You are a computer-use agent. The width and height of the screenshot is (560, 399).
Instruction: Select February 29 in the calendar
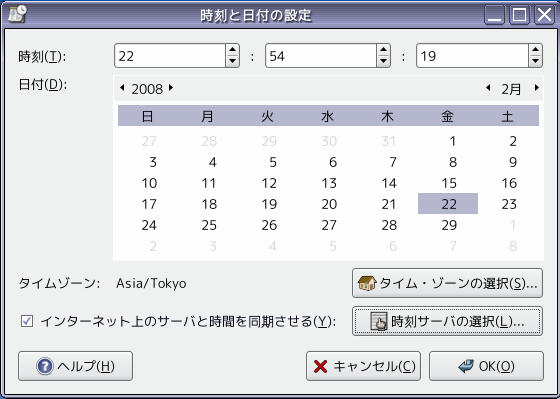coord(449,225)
